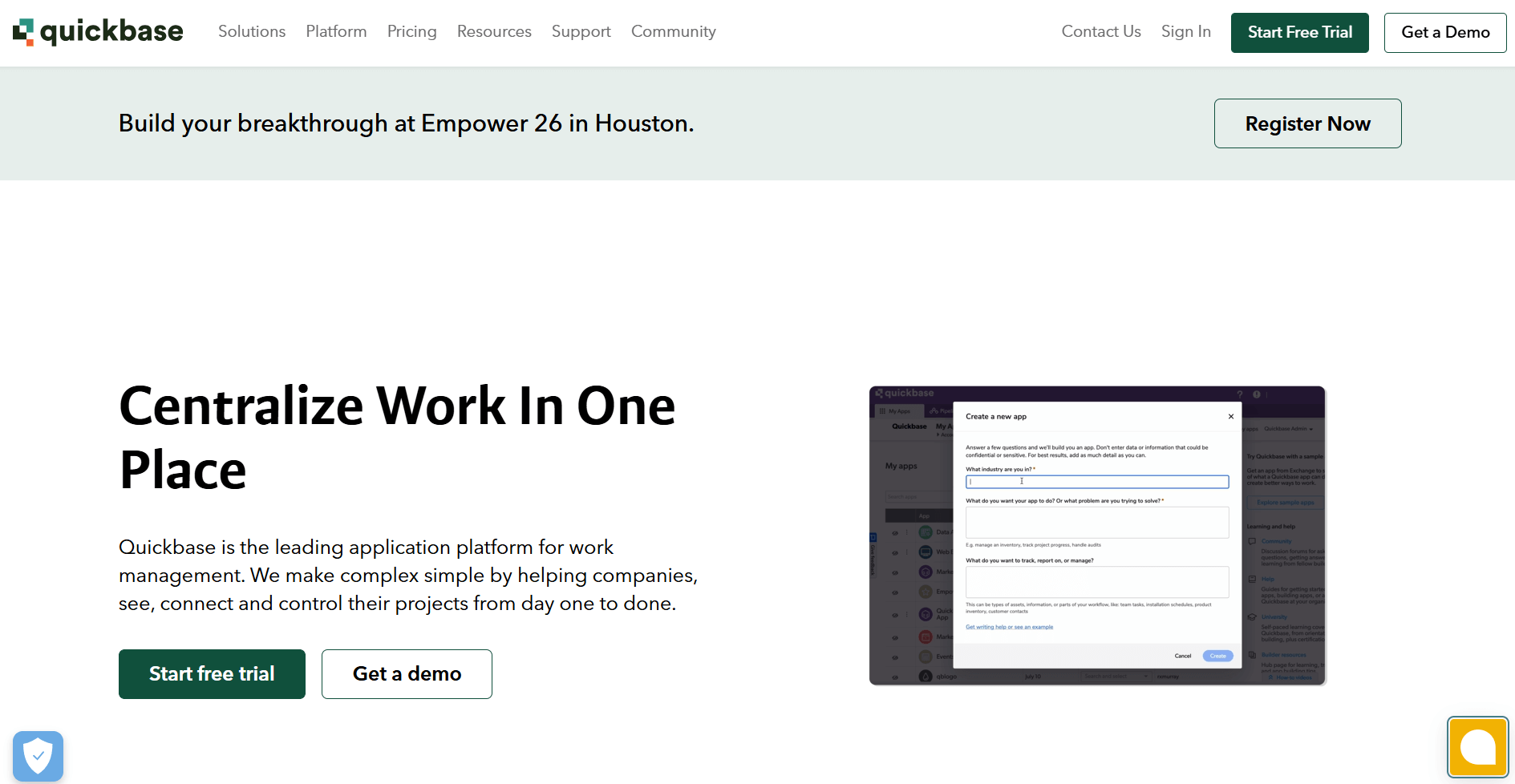Click the Centralize Work In One Place heading
Screen dimensions: 1515x784
click(397, 438)
